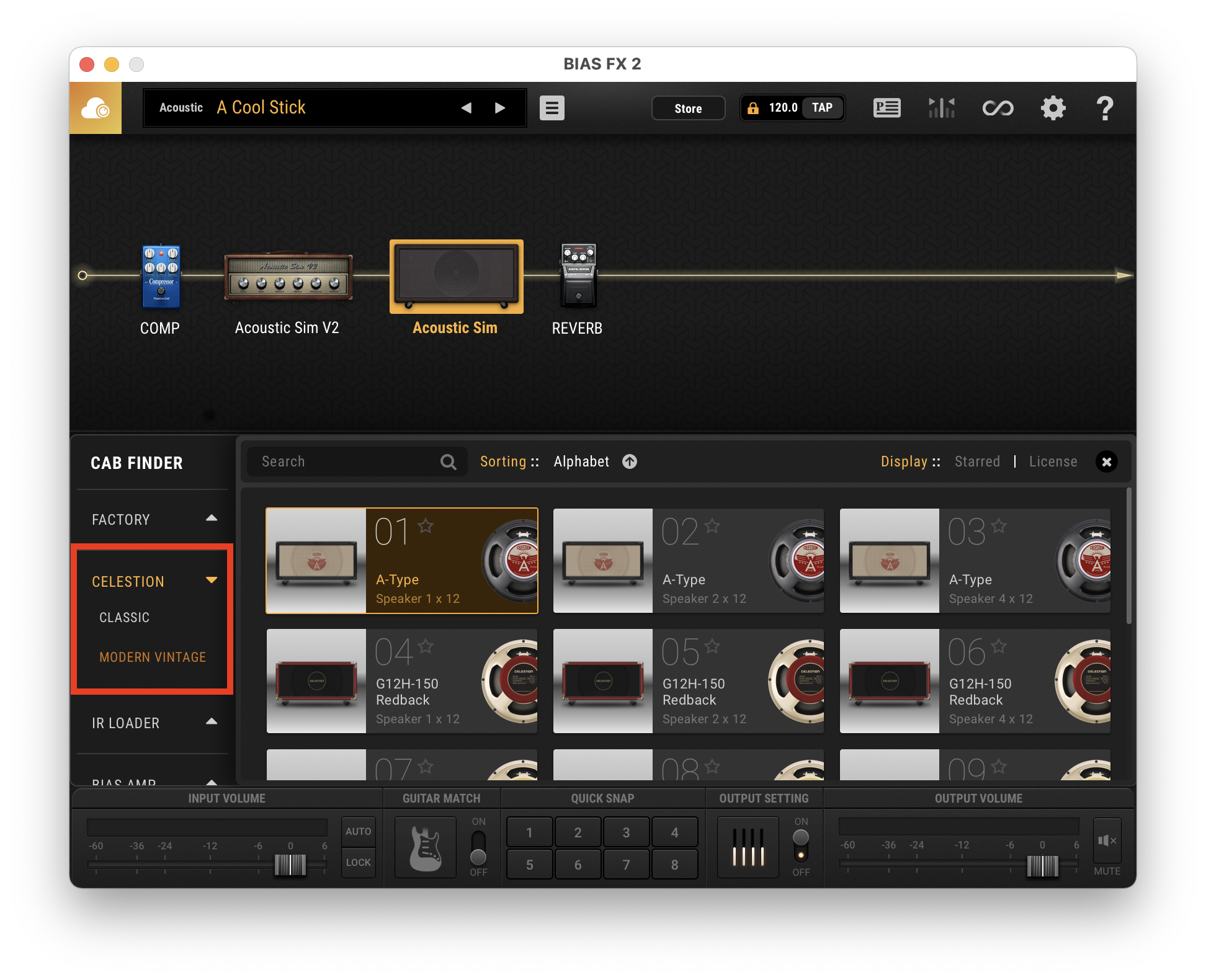Select cab 01 A-Type thumbnail
Image resolution: width=1206 pixels, height=980 pixels.
(316, 561)
